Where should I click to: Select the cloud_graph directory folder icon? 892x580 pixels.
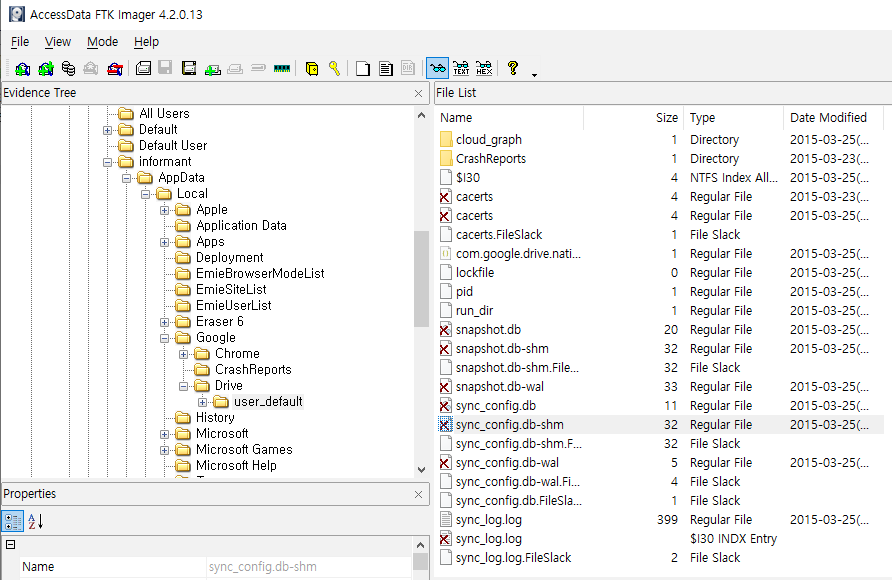pyautogui.click(x=446, y=139)
